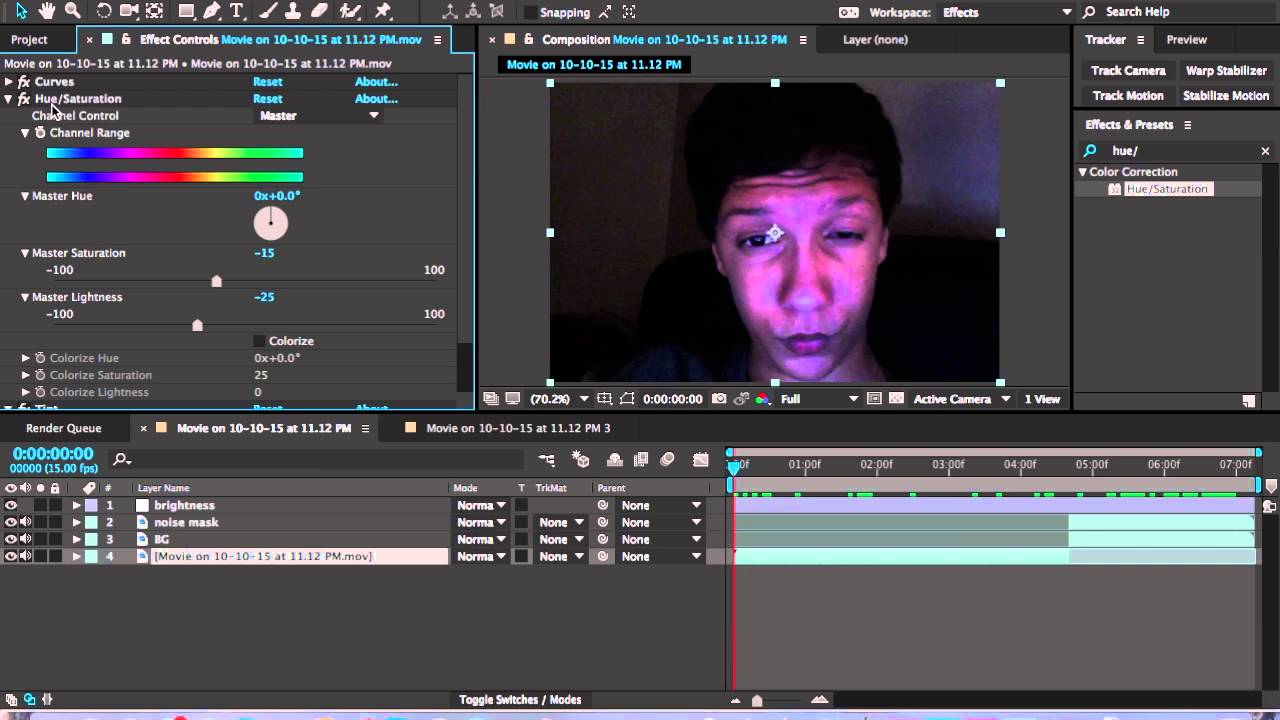
Task: Click the Draft 3D icon in timeline
Action: (x=581, y=460)
